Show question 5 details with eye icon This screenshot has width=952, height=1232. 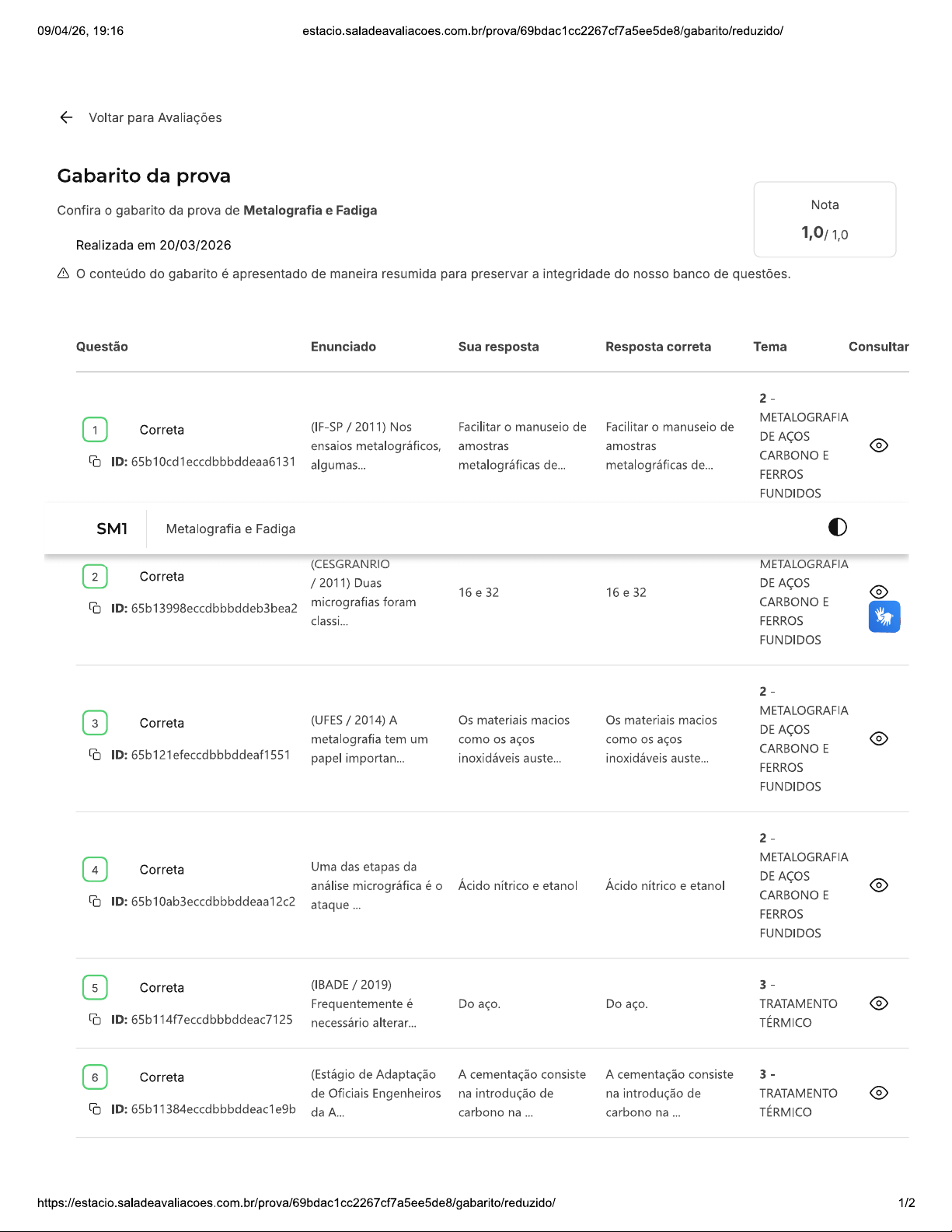pyautogui.click(x=878, y=1003)
